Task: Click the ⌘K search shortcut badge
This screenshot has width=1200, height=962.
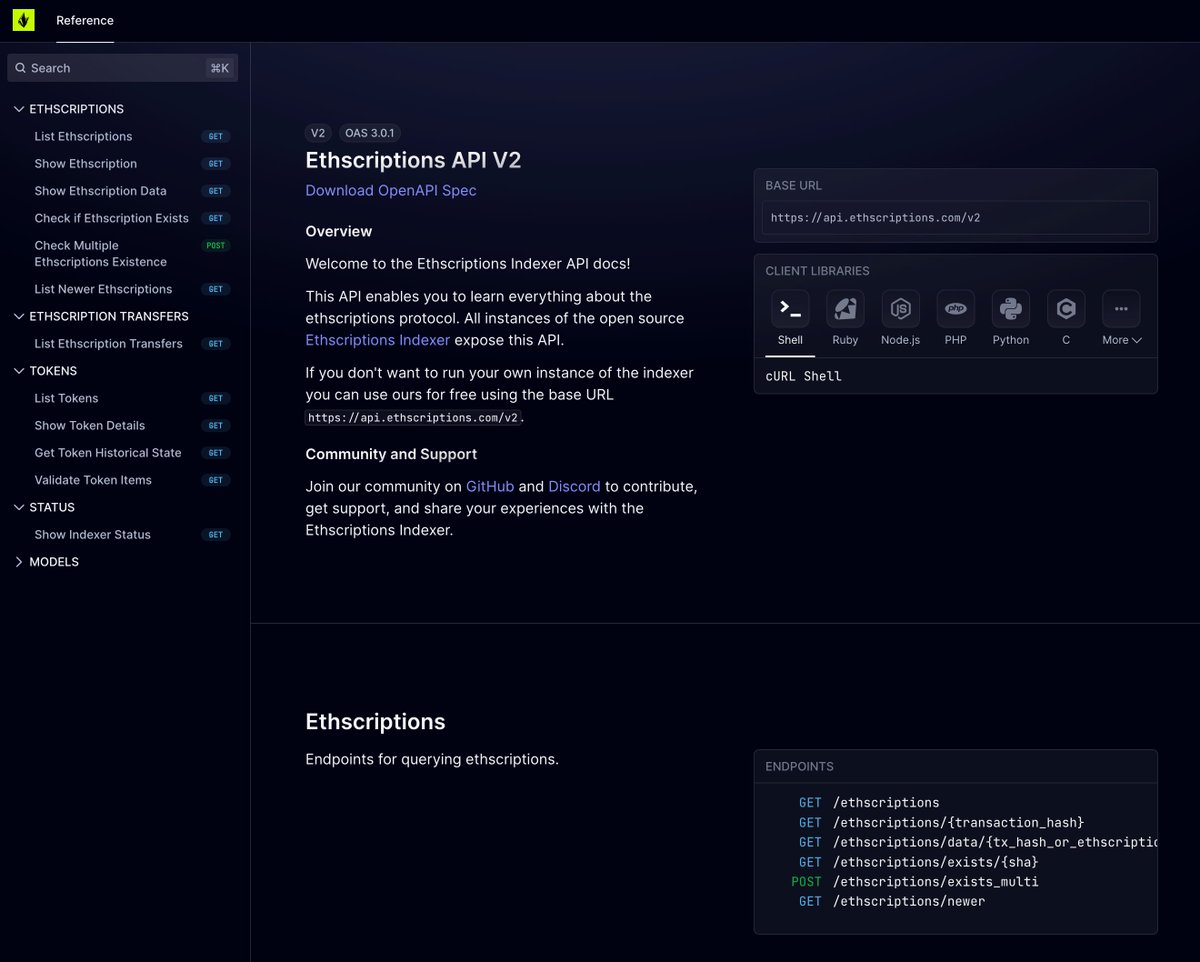Action: (x=219, y=68)
